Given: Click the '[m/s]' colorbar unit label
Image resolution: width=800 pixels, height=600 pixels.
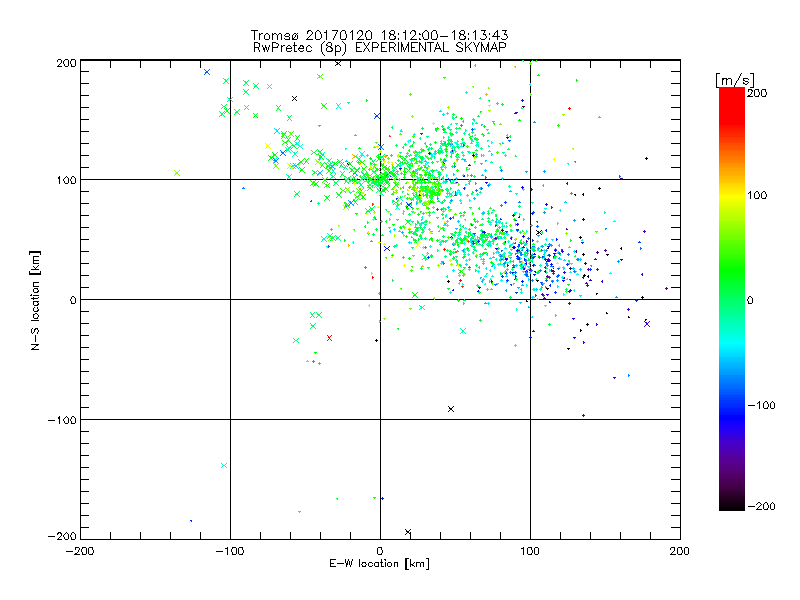Looking at the screenshot, I should (x=735, y=80).
